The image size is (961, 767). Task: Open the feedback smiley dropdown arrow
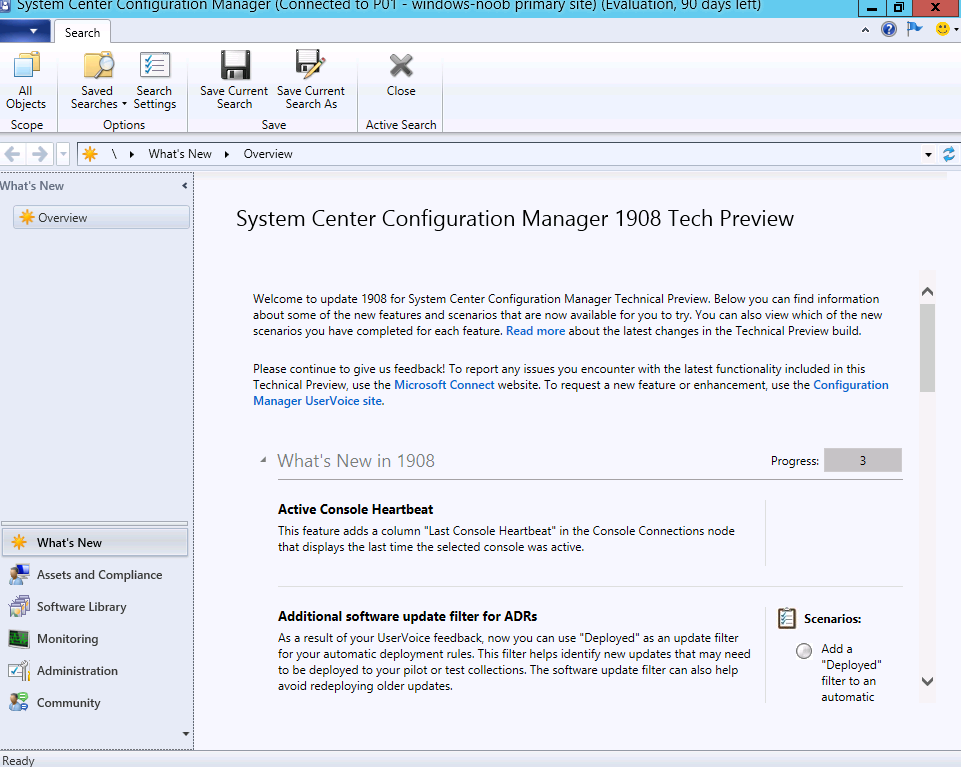click(956, 29)
